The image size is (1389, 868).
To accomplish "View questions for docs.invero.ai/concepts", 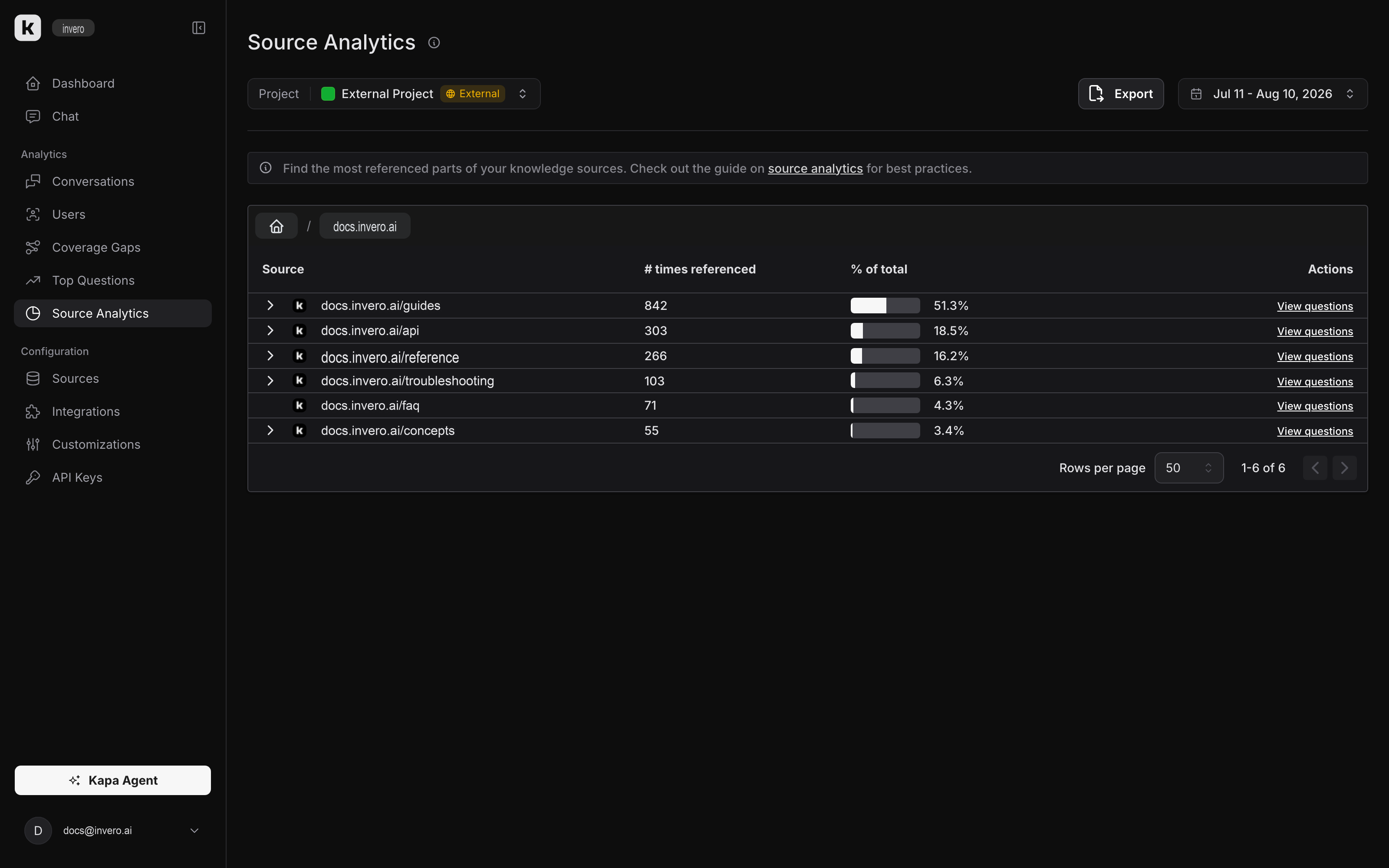I will tap(1314, 431).
